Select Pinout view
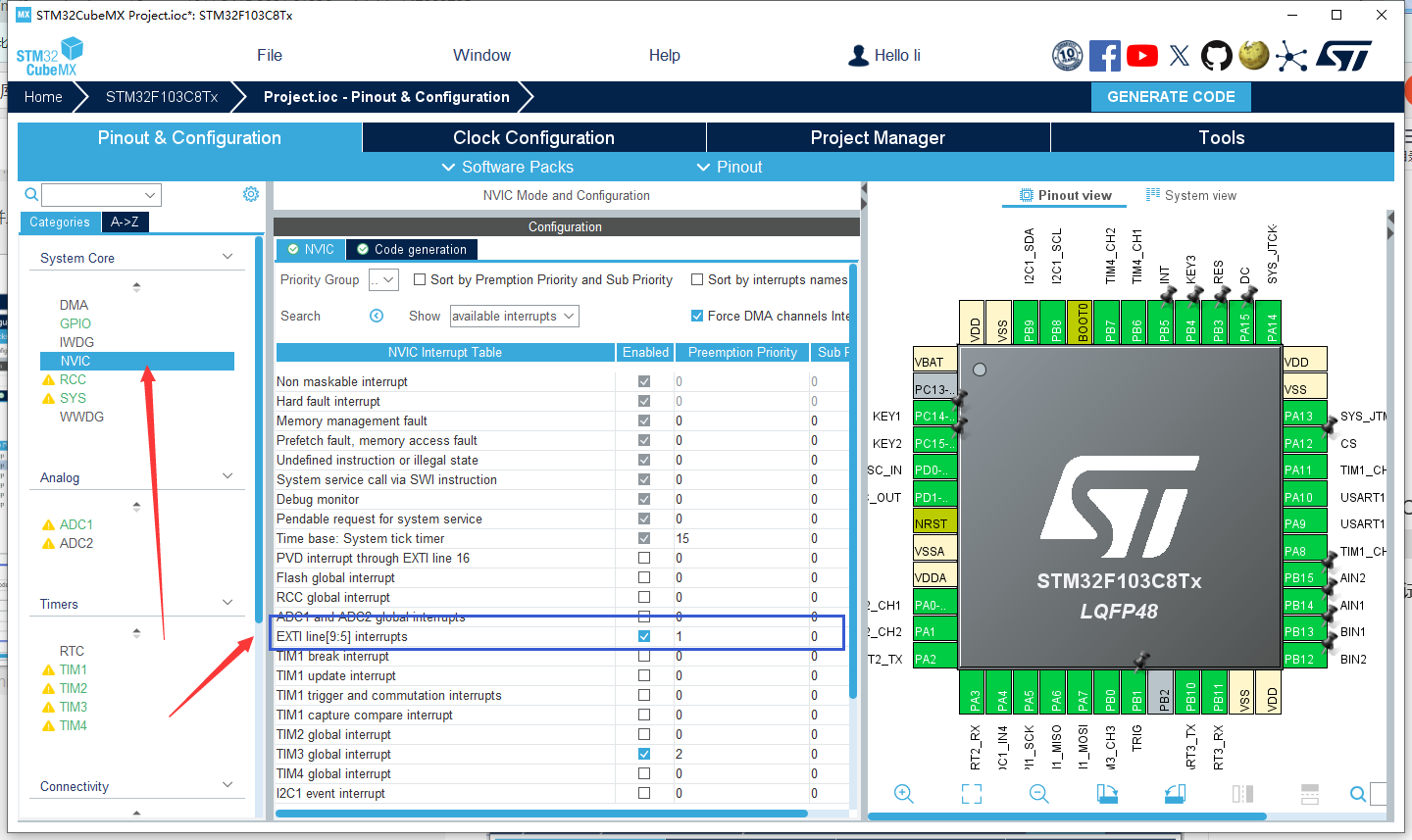1412x840 pixels. tap(1066, 195)
